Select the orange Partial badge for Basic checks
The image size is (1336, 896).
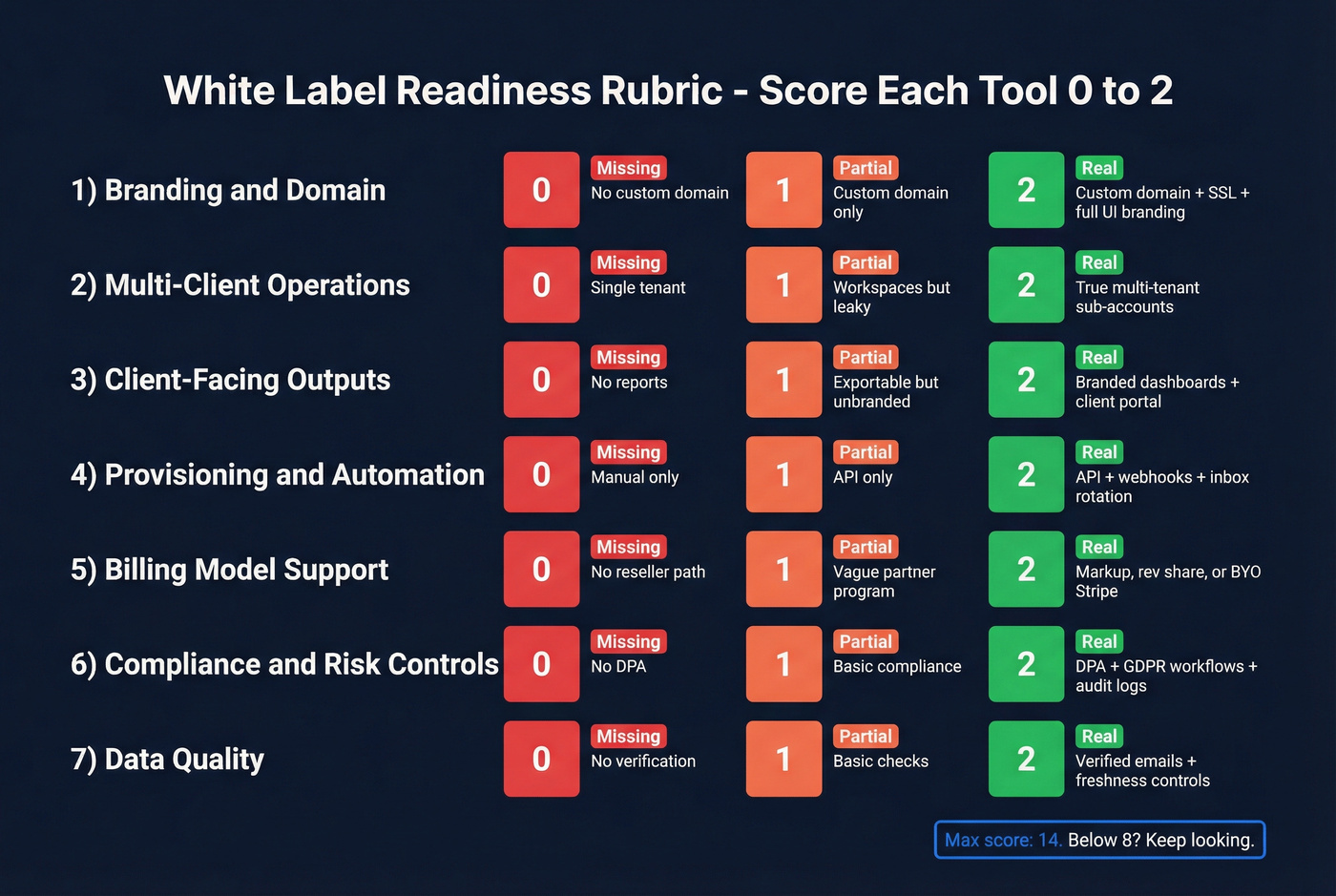[x=865, y=736]
